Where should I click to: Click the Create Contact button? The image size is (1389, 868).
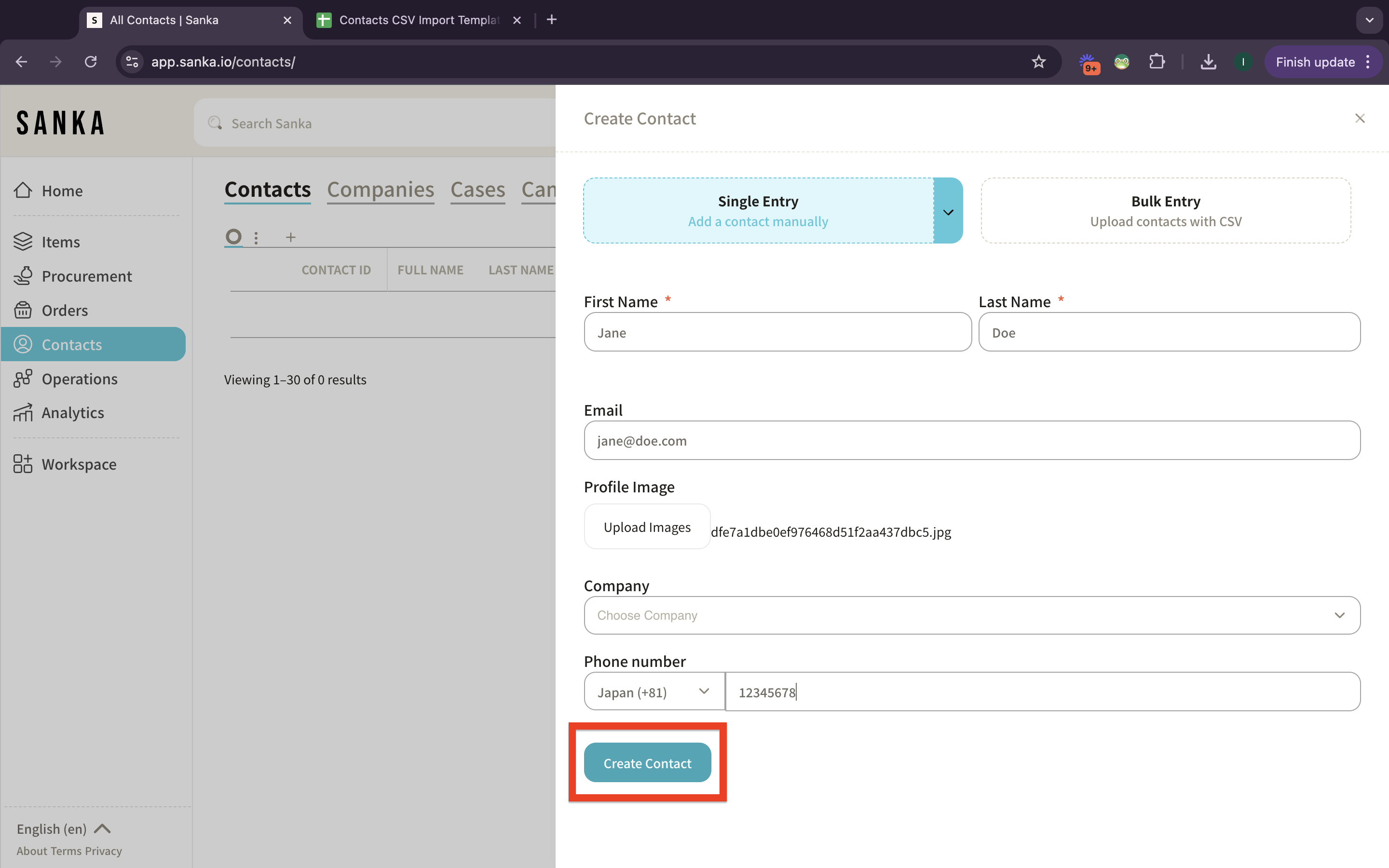pyautogui.click(x=647, y=763)
